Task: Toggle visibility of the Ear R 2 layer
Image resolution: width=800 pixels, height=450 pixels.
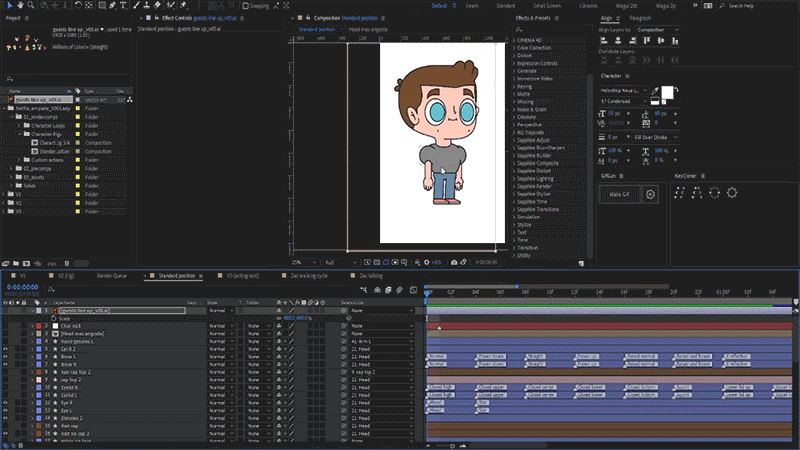Action: coord(6,348)
